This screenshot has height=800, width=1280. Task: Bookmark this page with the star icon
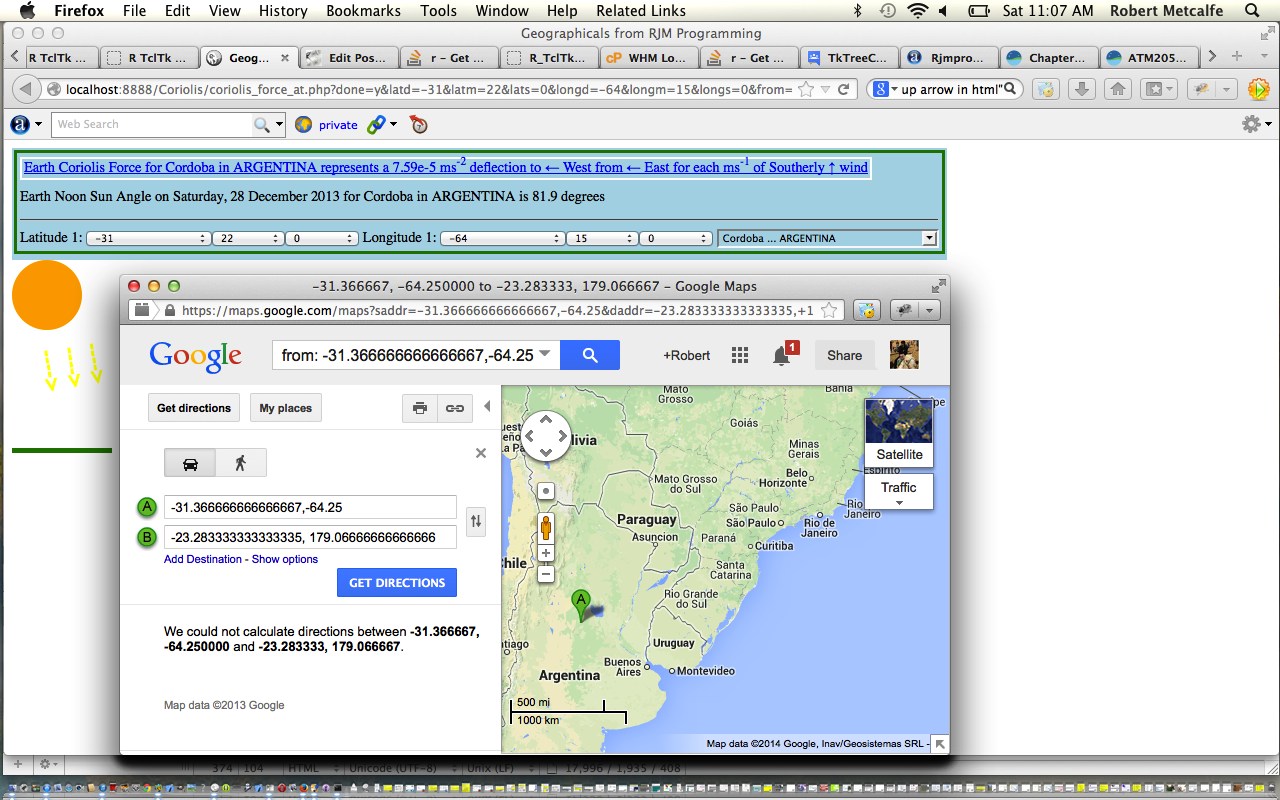pos(805,89)
